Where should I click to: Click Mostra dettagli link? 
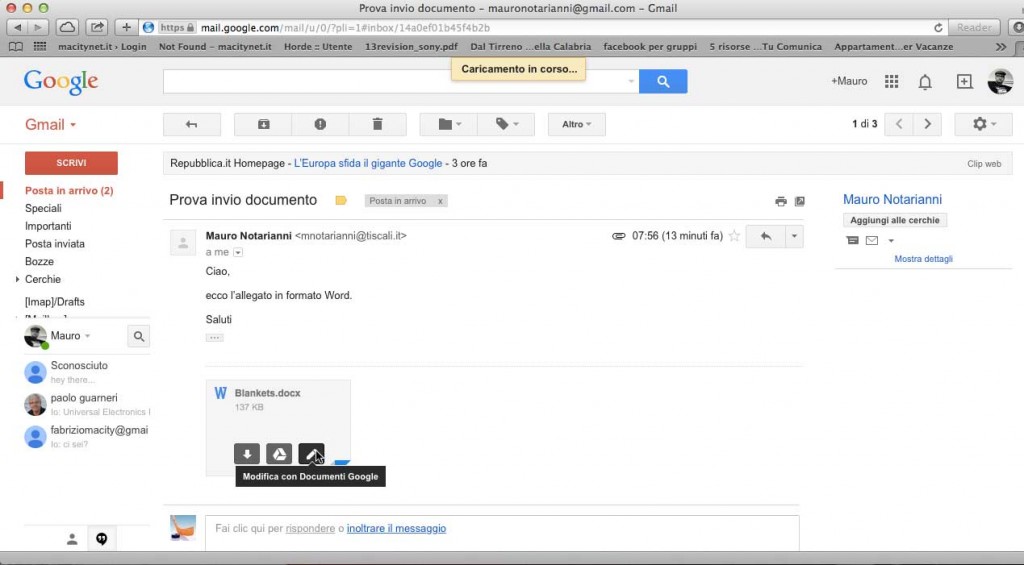point(923,259)
